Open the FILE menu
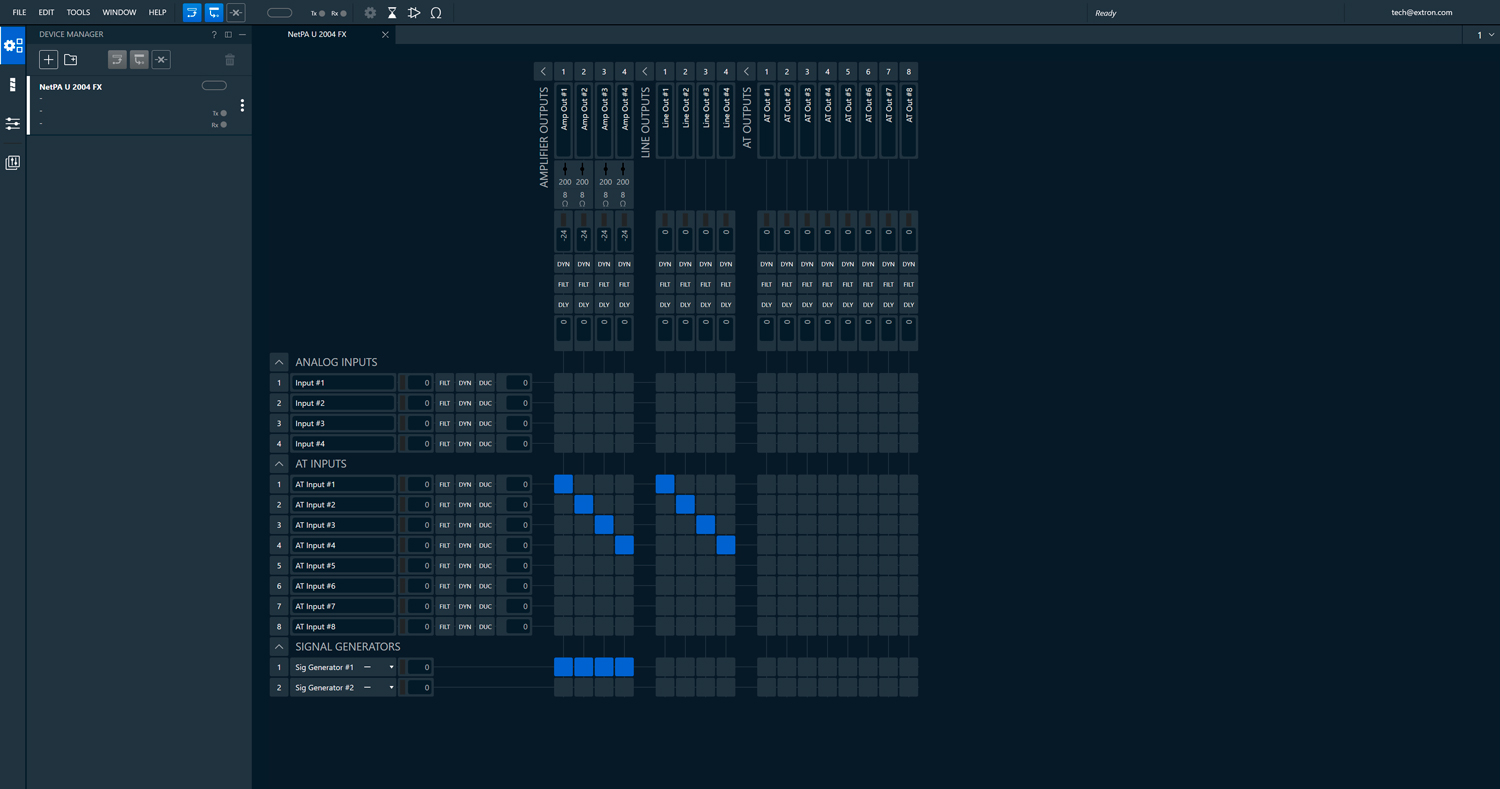This screenshot has height=789, width=1500. pos(19,13)
